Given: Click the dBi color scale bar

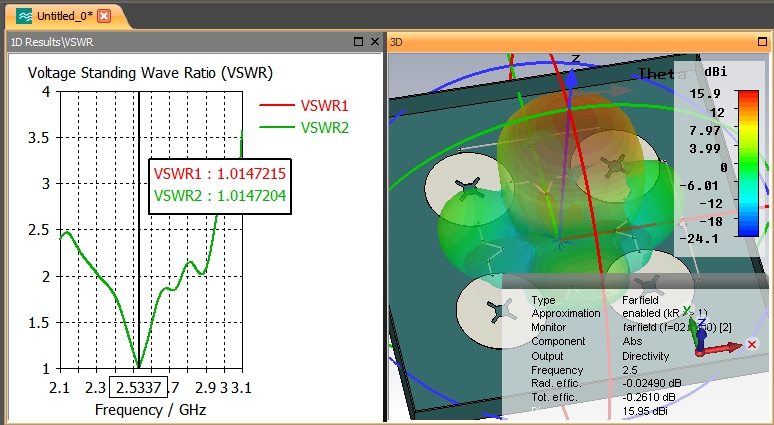Looking at the screenshot, I should point(747,163).
